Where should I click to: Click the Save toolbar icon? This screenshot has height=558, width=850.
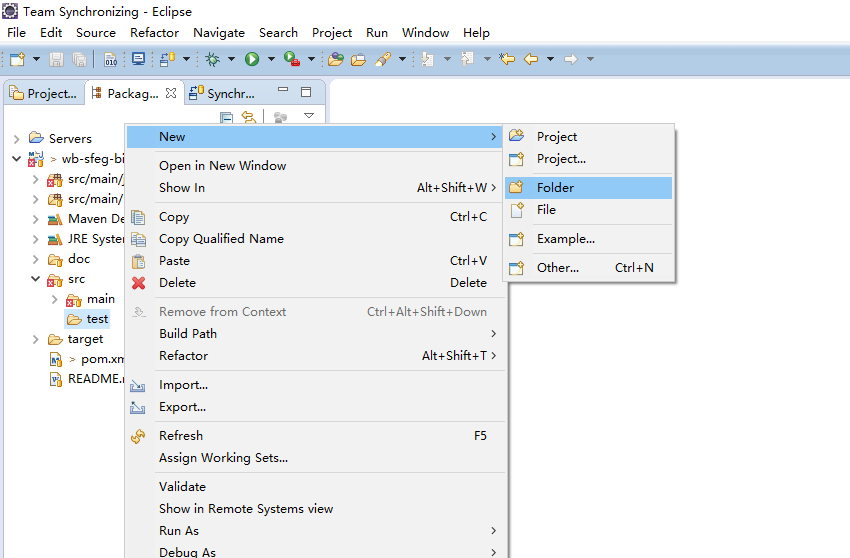56,59
